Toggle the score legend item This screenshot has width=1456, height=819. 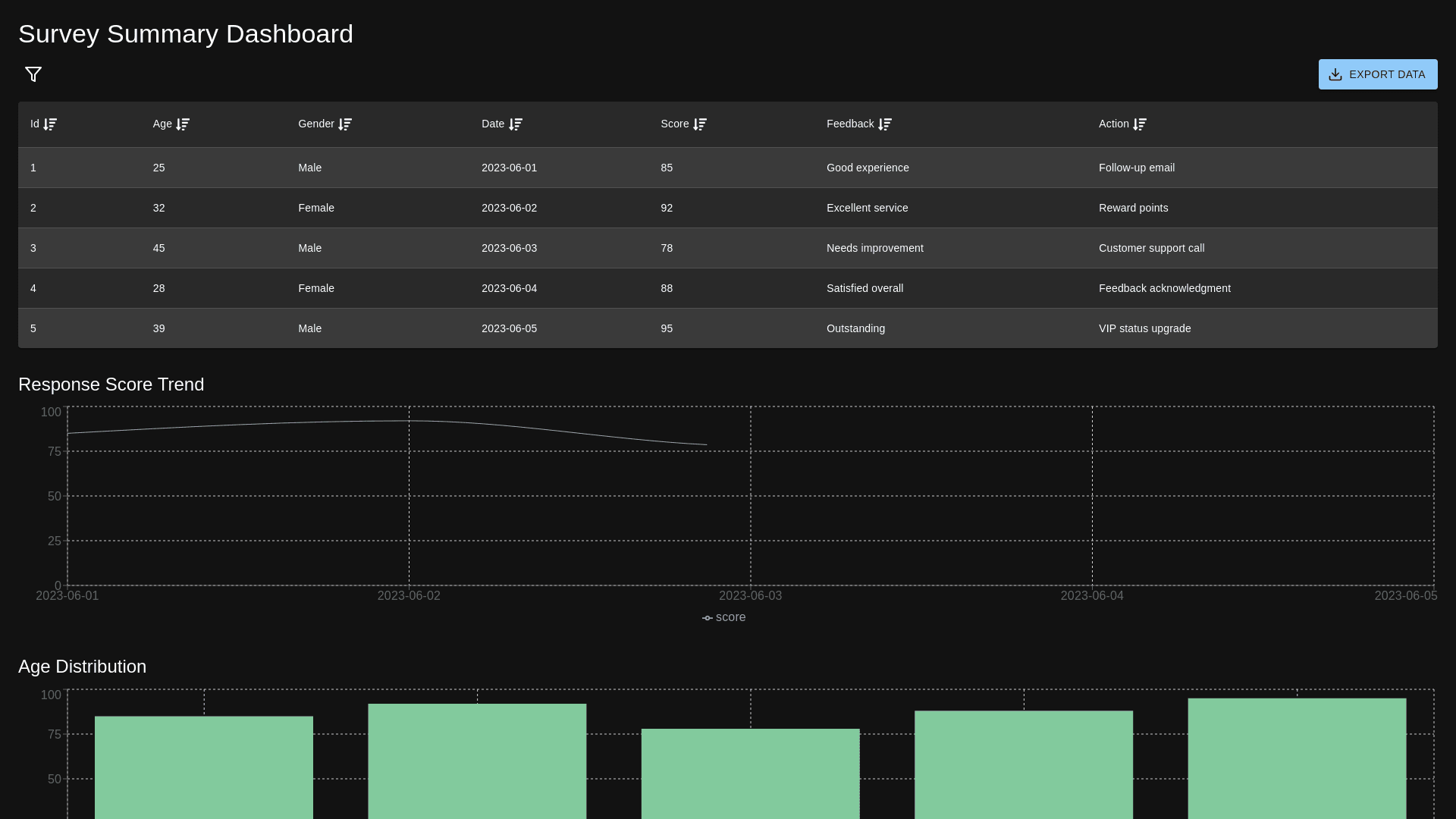723,617
